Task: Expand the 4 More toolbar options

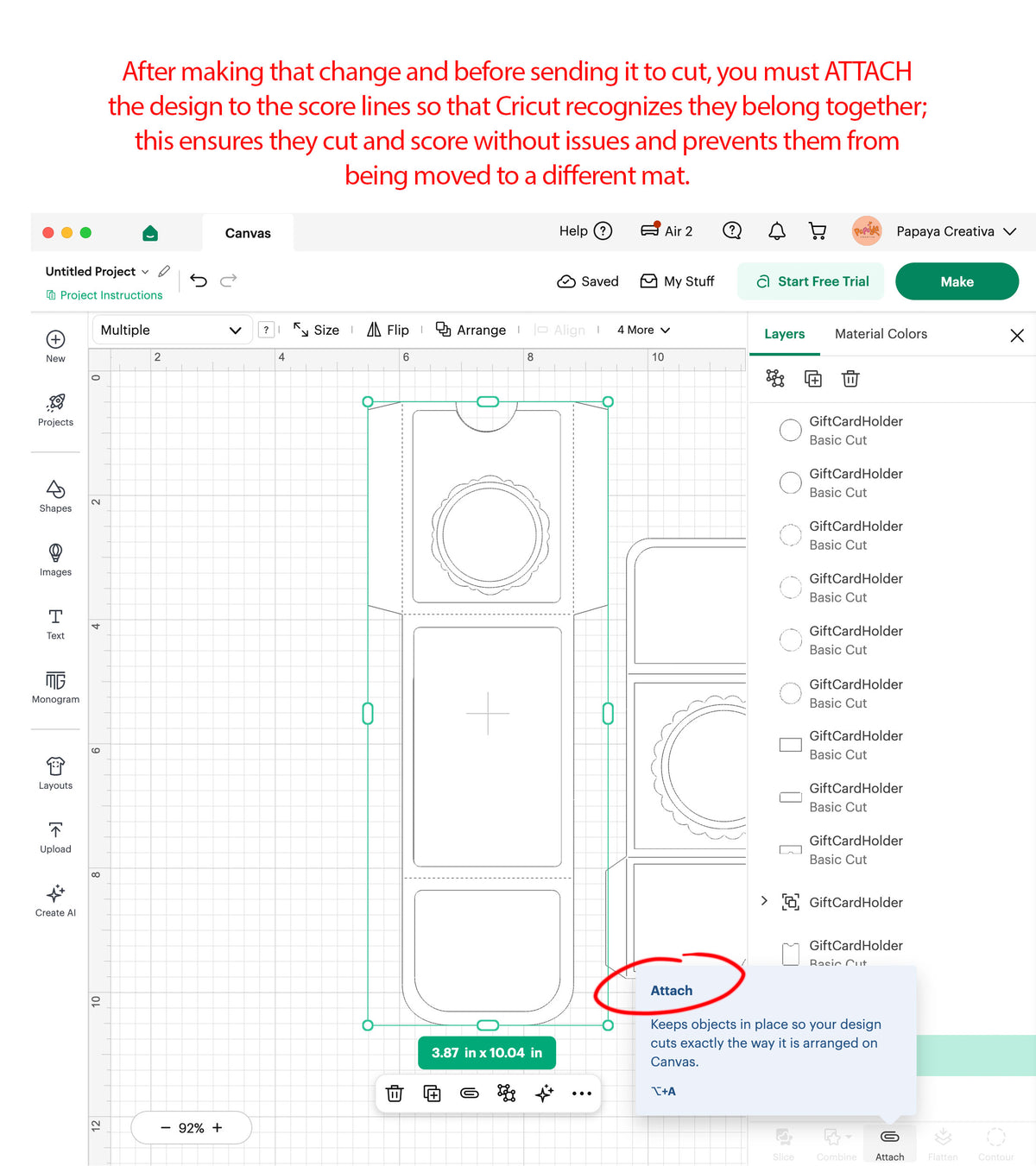Action: (644, 330)
